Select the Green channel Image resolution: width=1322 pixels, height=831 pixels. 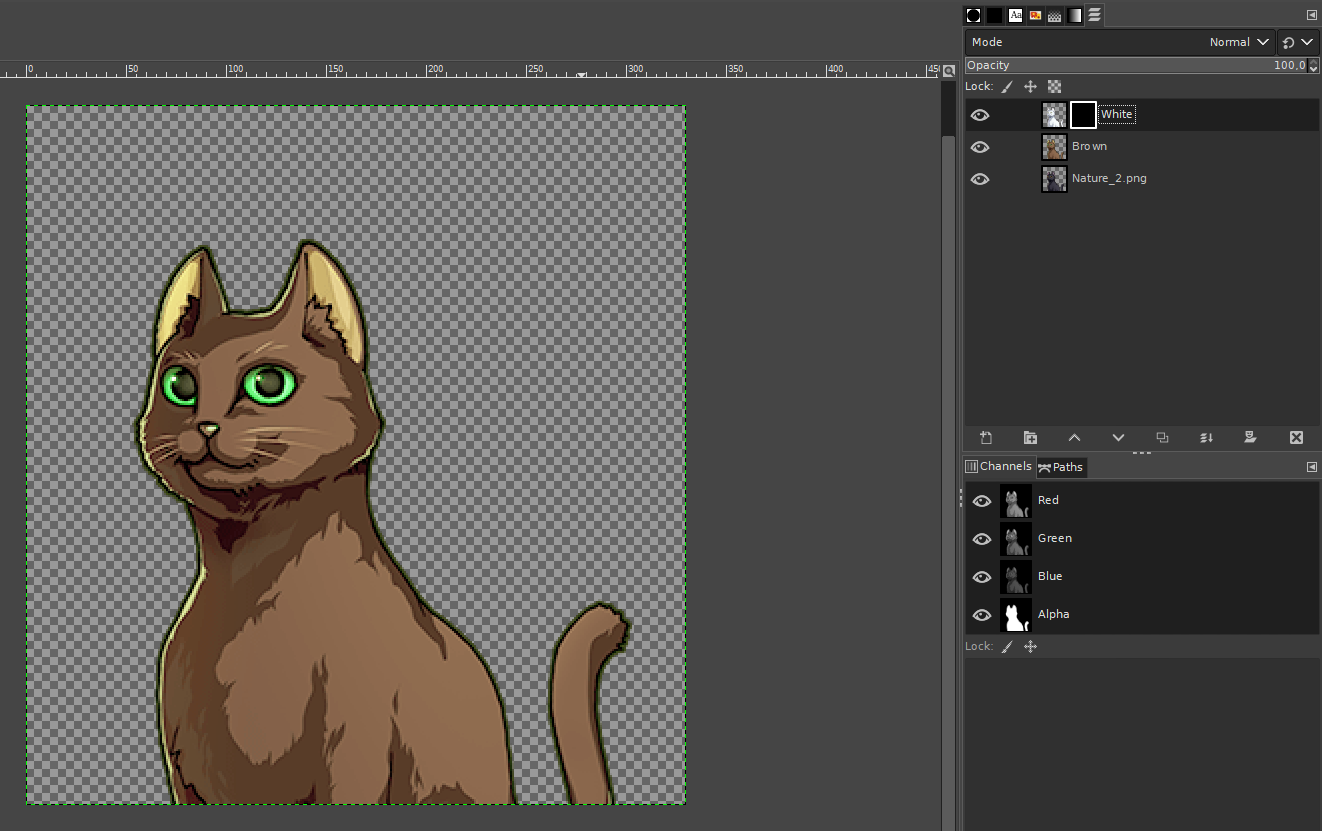click(1054, 538)
